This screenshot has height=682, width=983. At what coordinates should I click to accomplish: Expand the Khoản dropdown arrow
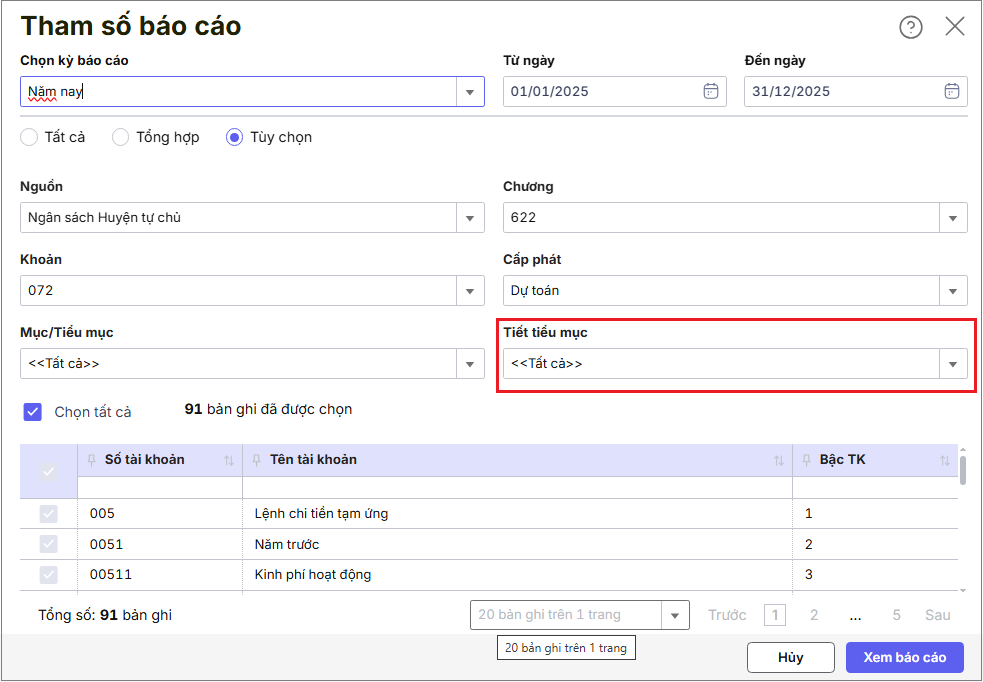click(470, 291)
